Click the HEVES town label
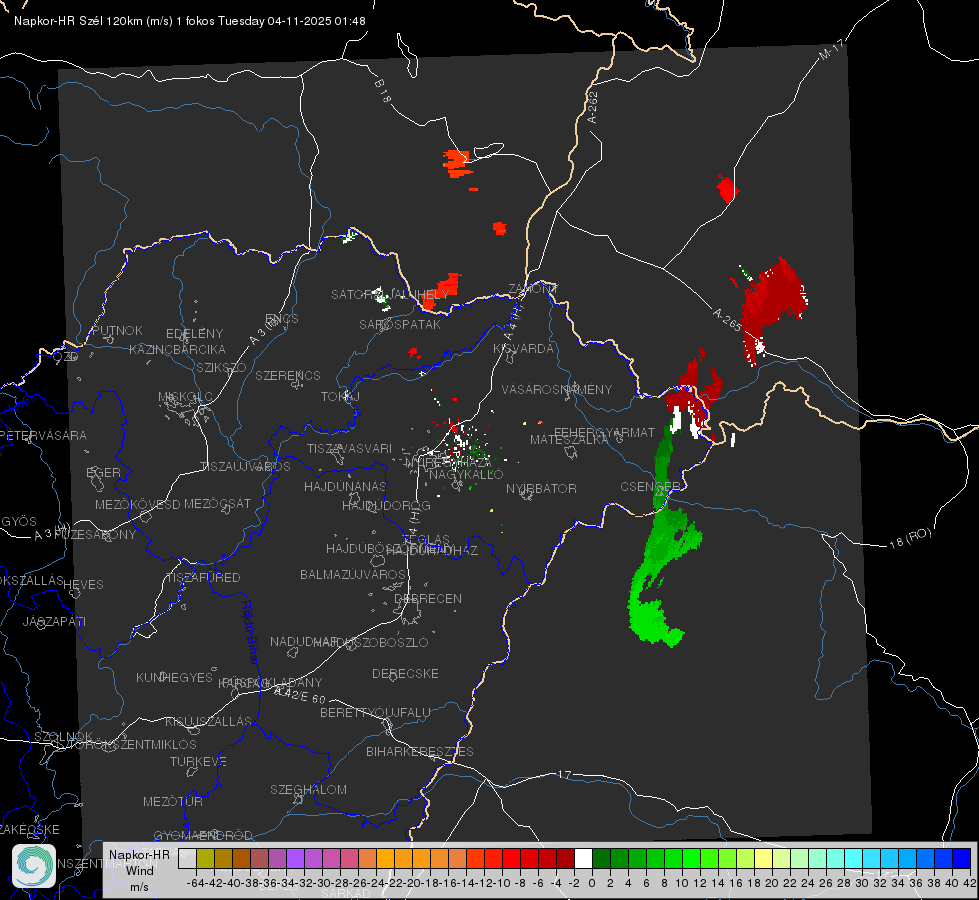Screen dimensions: 979x900 (x=83, y=585)
